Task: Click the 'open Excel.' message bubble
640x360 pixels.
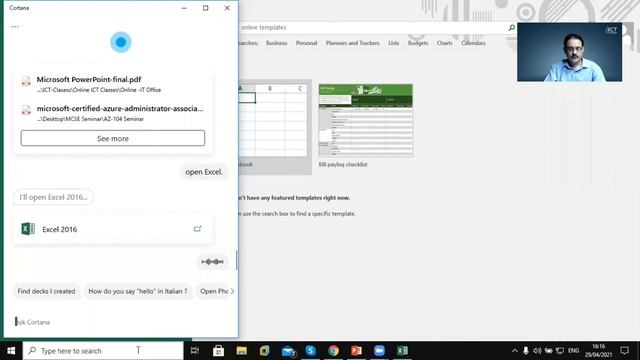Action: click(204, 172)
